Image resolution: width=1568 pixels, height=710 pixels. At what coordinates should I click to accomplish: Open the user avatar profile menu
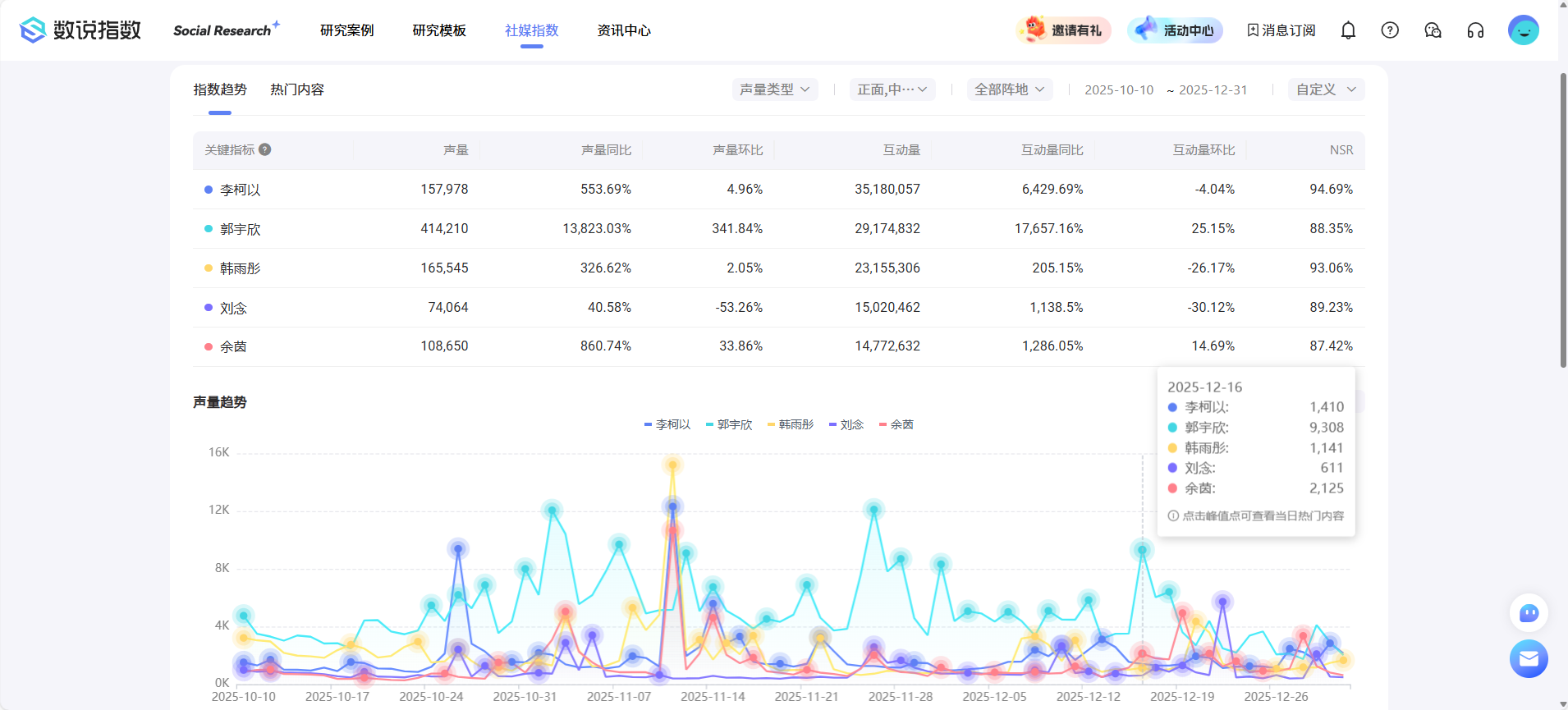pyautogui.click(x=1523, y=30)
